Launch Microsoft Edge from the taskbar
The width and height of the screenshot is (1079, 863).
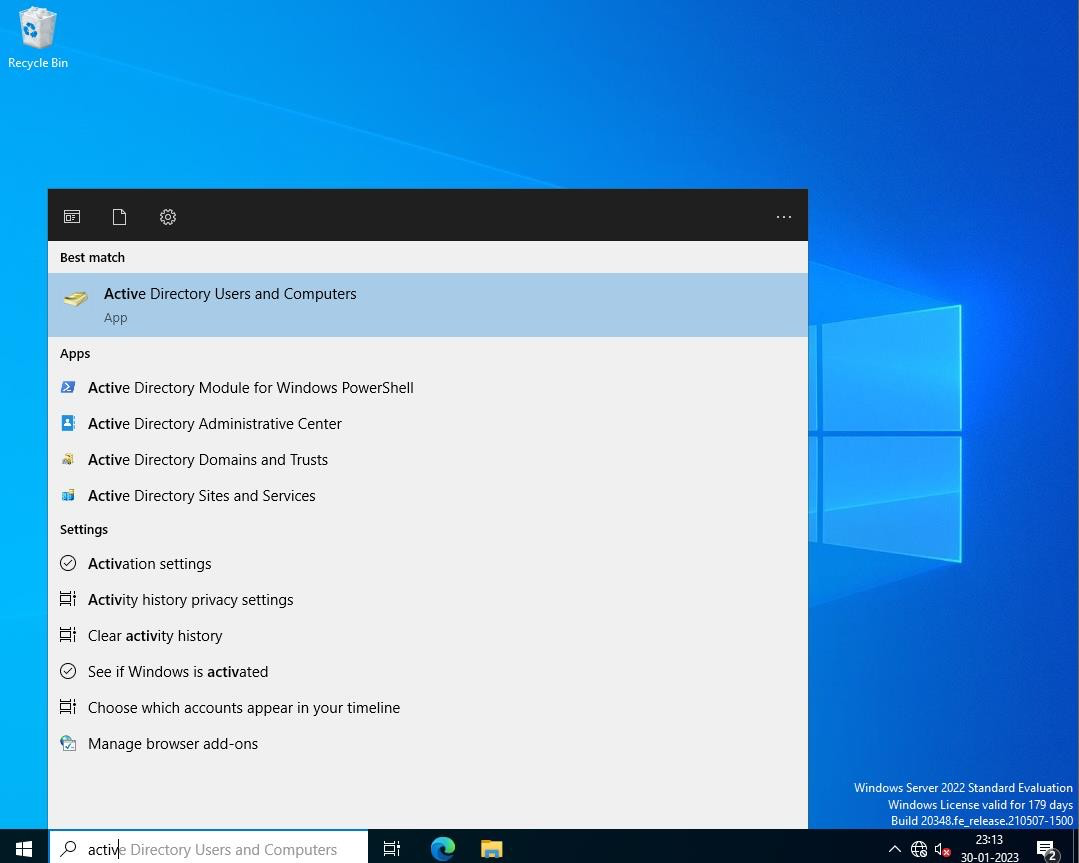442,849
